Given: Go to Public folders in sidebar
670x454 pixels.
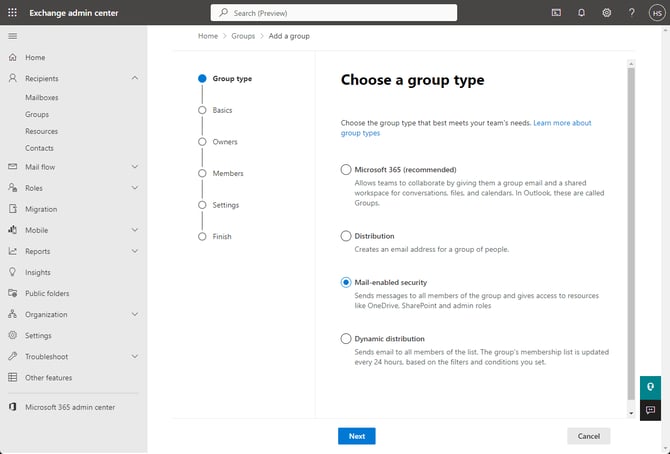Looking at the screenshot, I should (47, 293).
